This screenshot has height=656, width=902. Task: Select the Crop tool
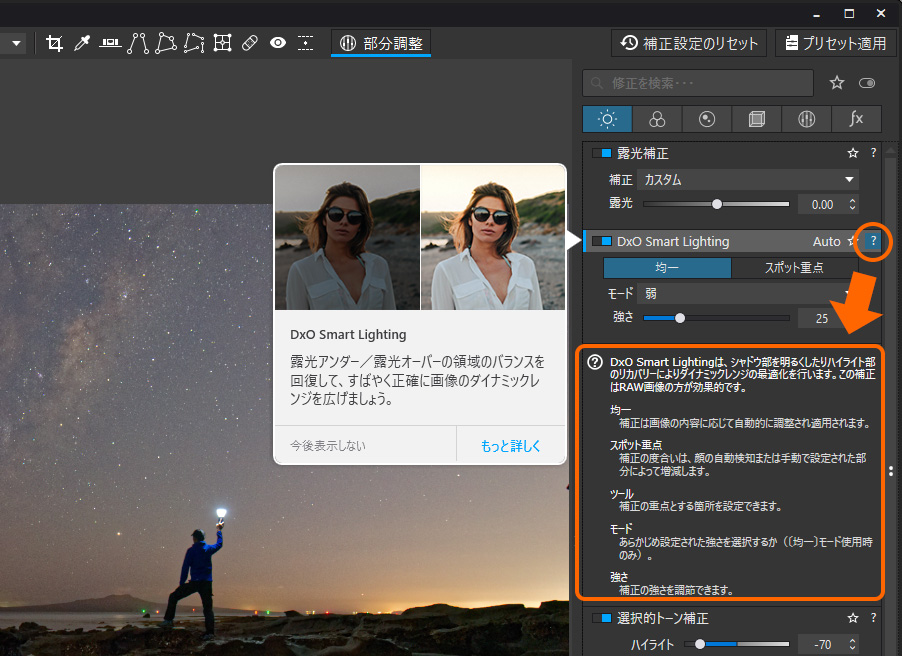pyautogui.click(x=54, y=43)
